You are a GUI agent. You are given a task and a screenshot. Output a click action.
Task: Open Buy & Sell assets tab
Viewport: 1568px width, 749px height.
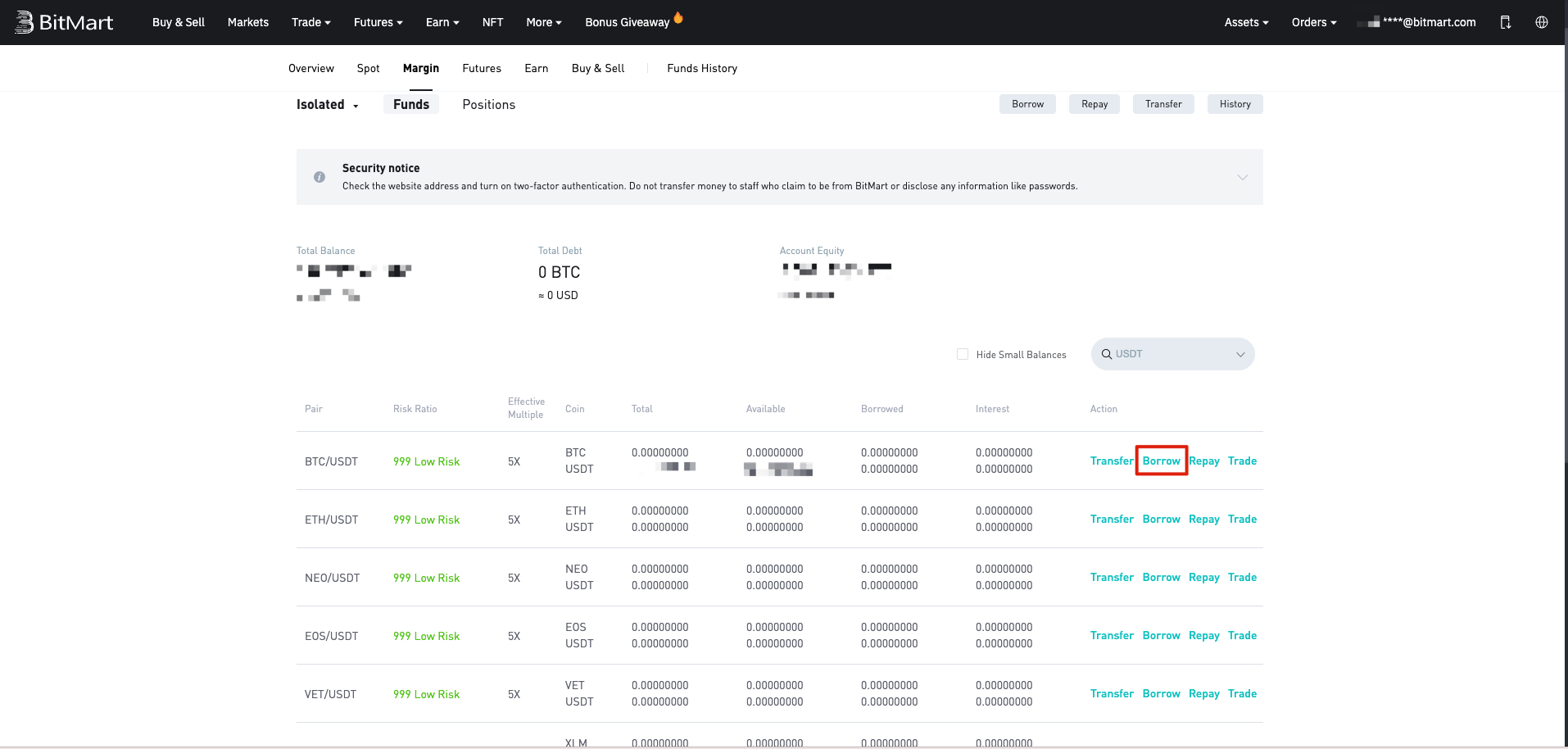point(598,68)
